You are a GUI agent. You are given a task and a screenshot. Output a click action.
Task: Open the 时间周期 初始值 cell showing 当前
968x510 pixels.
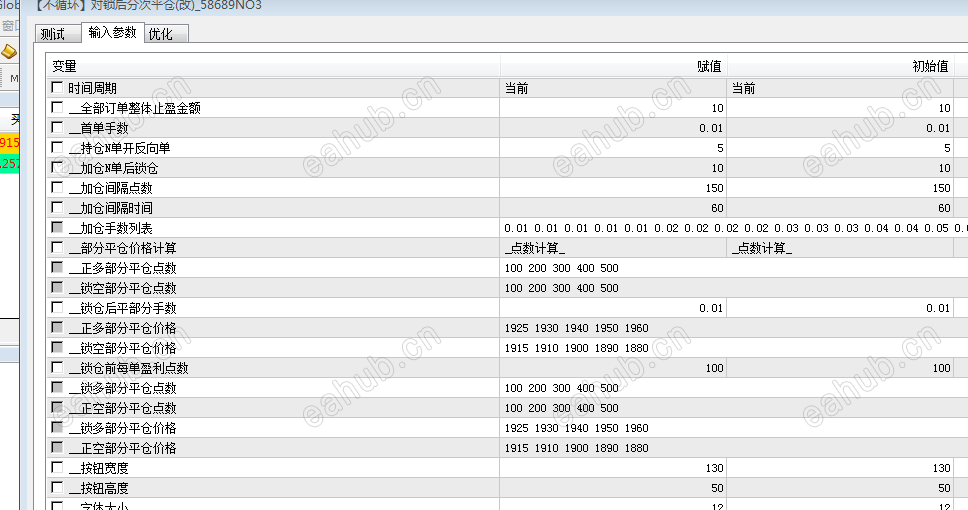tap(840, 88)
